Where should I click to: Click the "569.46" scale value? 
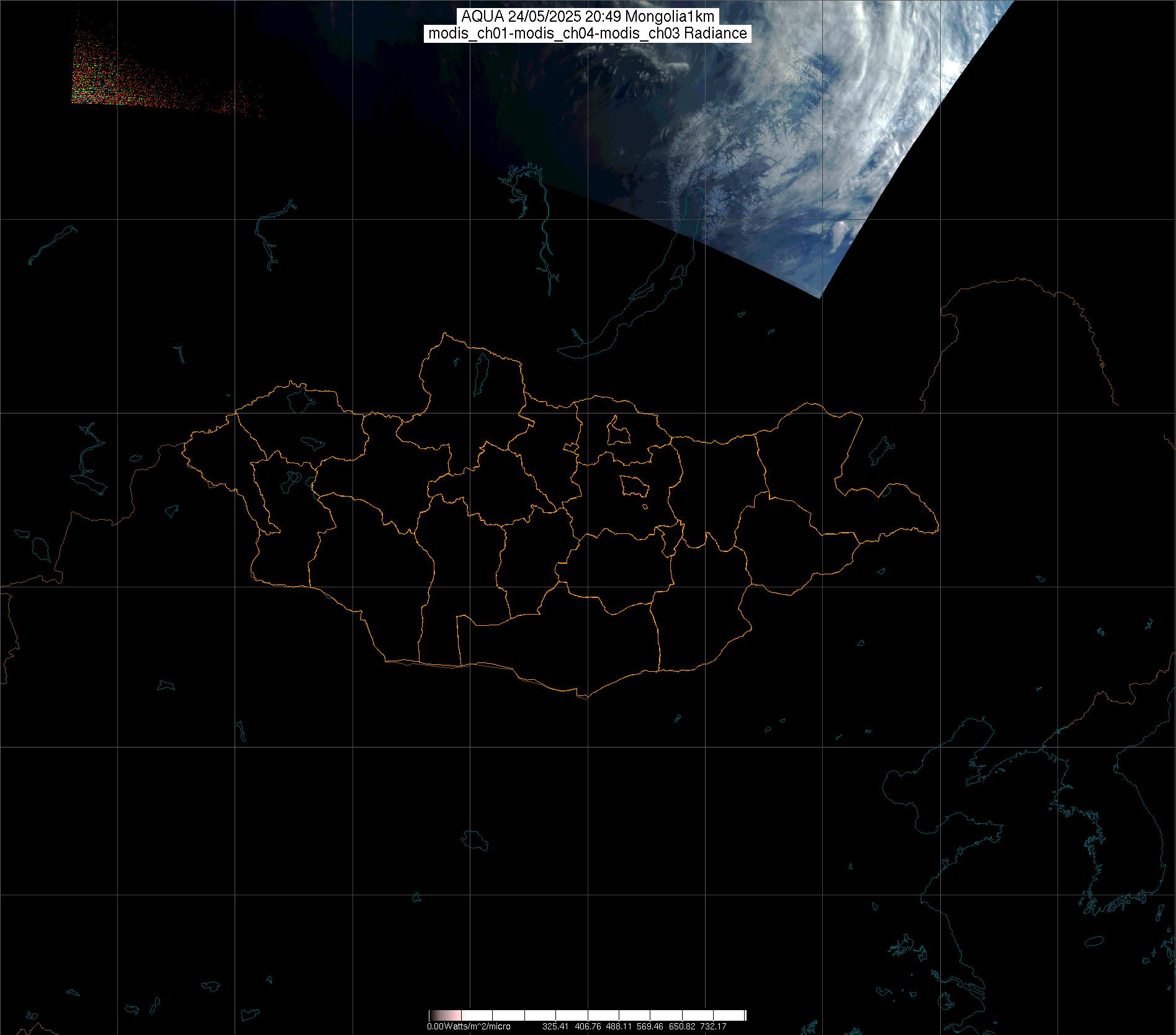point(650,1026)
